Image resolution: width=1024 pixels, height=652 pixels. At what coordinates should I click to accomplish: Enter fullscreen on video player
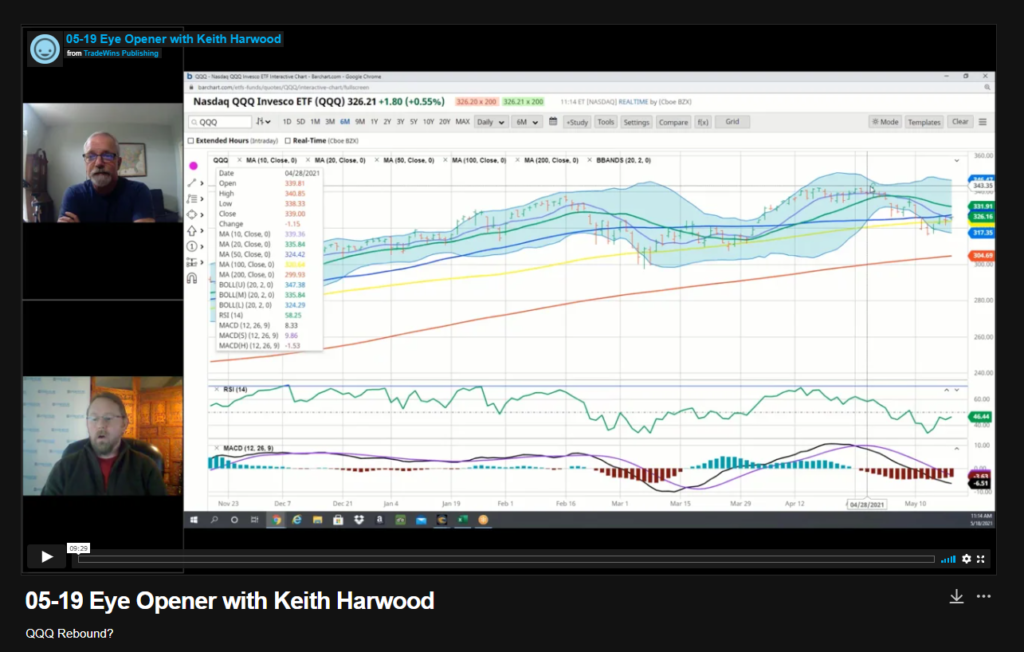[x=981, y=559]
